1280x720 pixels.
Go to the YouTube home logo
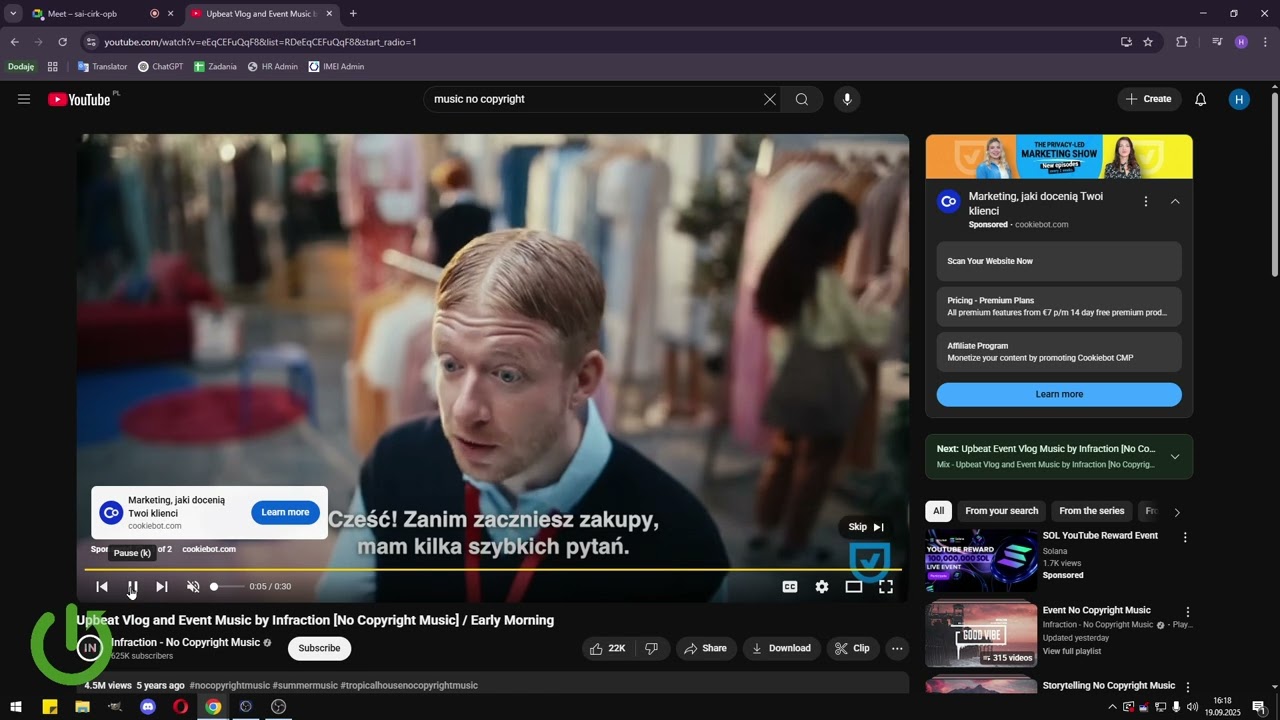(x=79, y=99)
